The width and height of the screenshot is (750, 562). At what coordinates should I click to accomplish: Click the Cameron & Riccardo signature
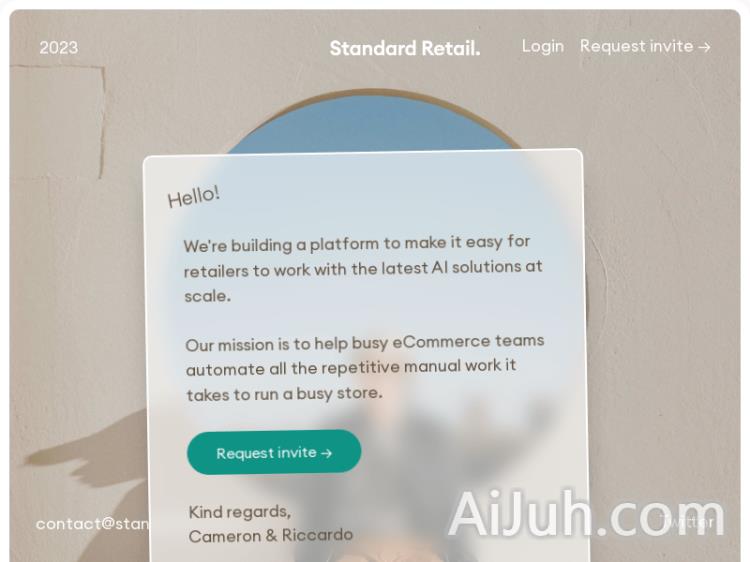271,535
